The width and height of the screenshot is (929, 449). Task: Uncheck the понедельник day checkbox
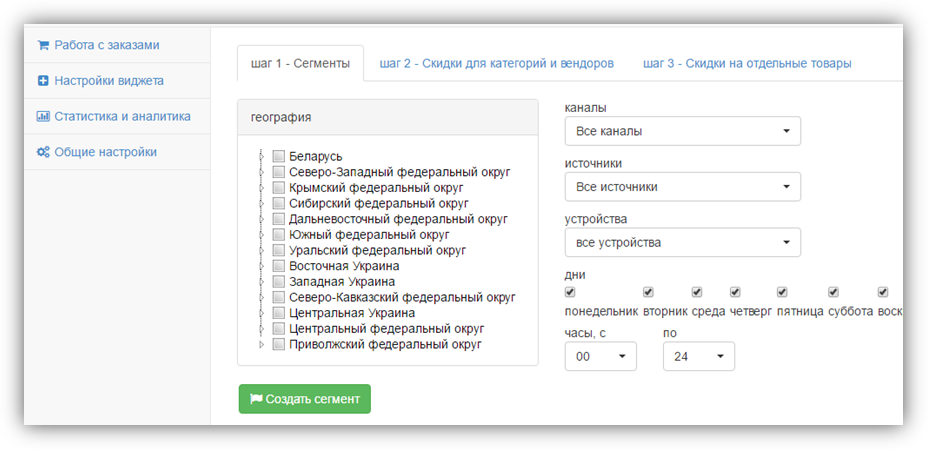(x=570, y=292)
